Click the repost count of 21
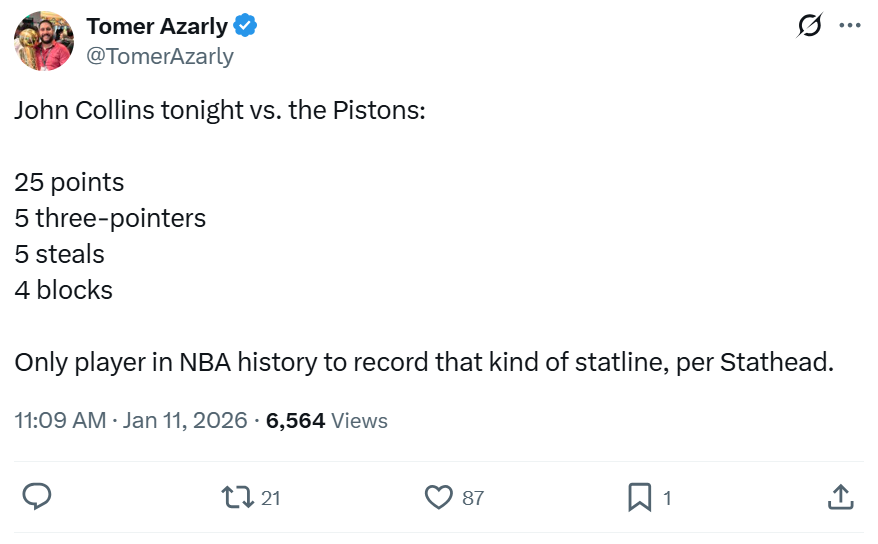The height and width of the screenshot is (544, 878). point(271,498)
